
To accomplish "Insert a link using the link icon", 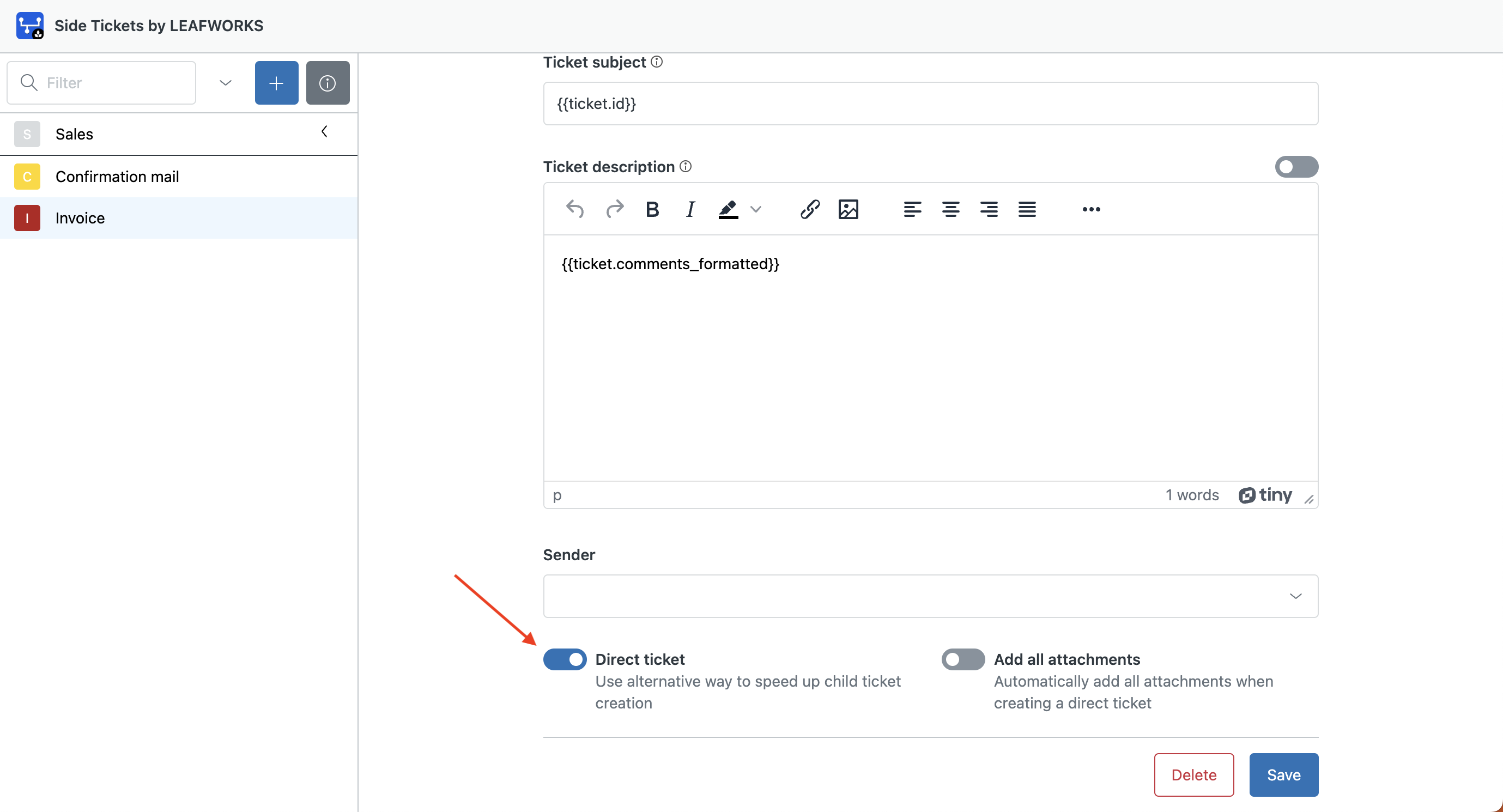I will click(x=810, y=209).
